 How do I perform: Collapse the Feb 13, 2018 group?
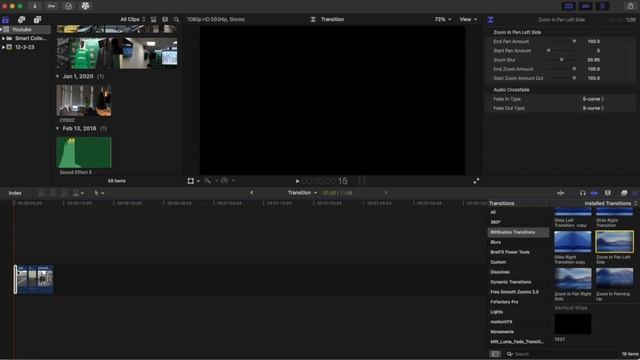(58, 129)
